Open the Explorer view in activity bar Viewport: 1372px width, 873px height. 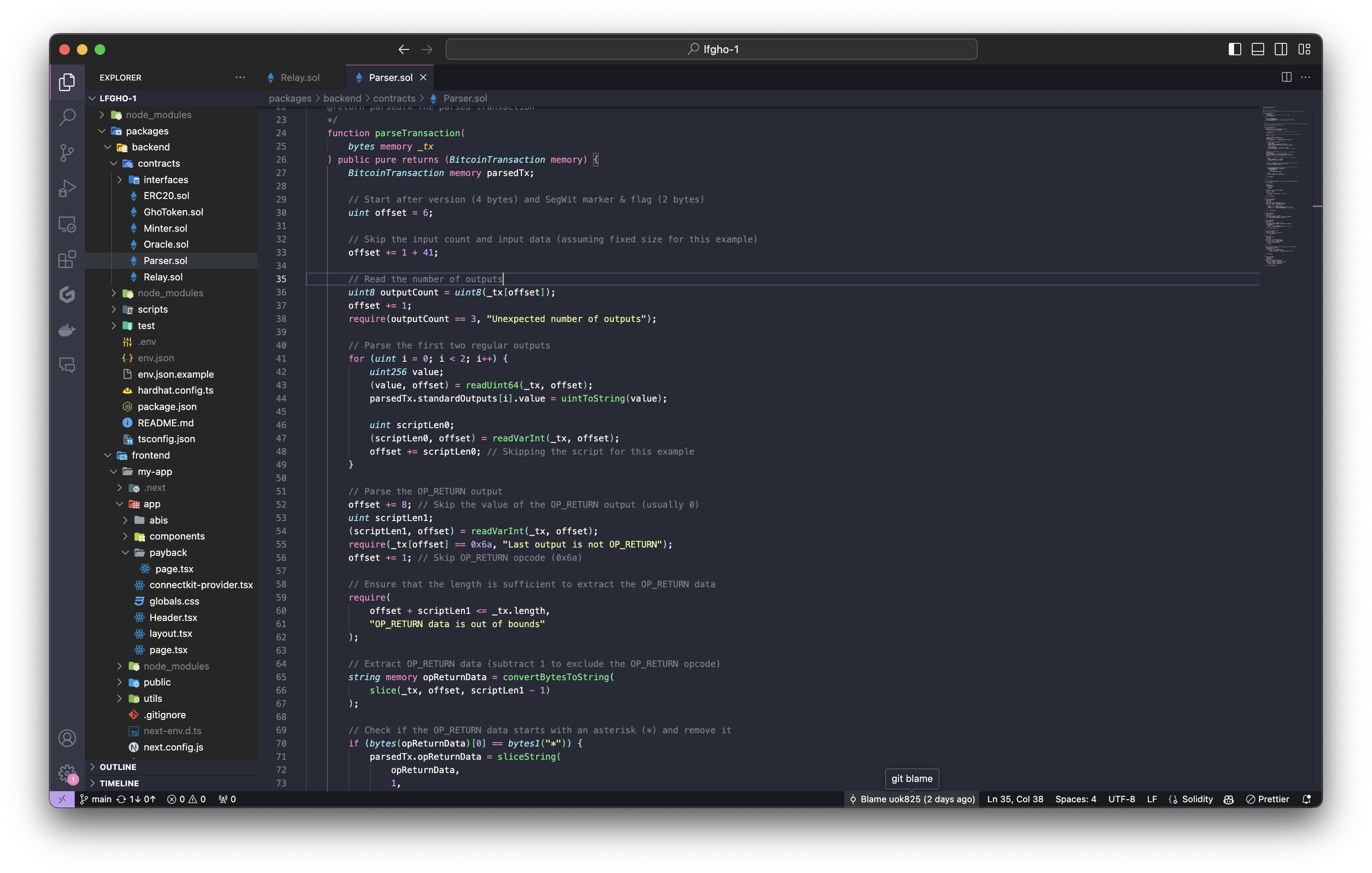67,82
